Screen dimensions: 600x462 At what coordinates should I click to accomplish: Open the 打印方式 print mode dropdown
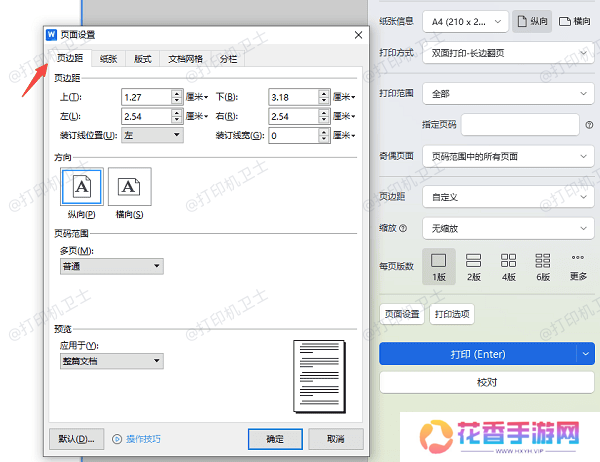pyautogui.click(x=508, y=53)
